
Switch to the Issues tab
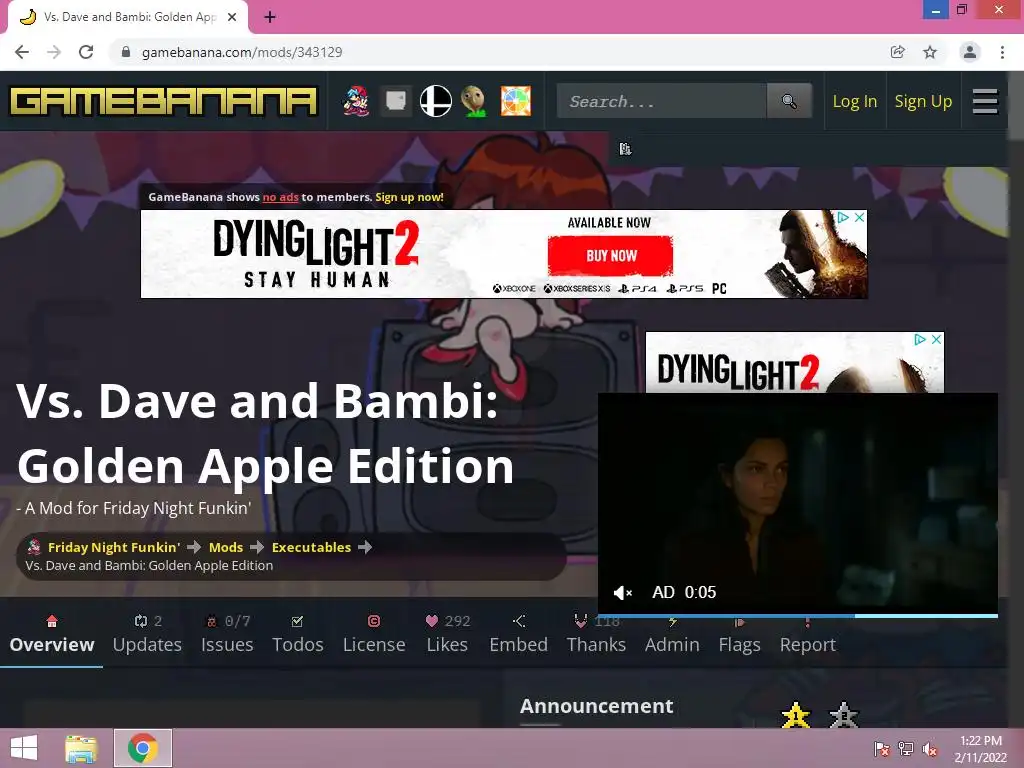(227, 633)
